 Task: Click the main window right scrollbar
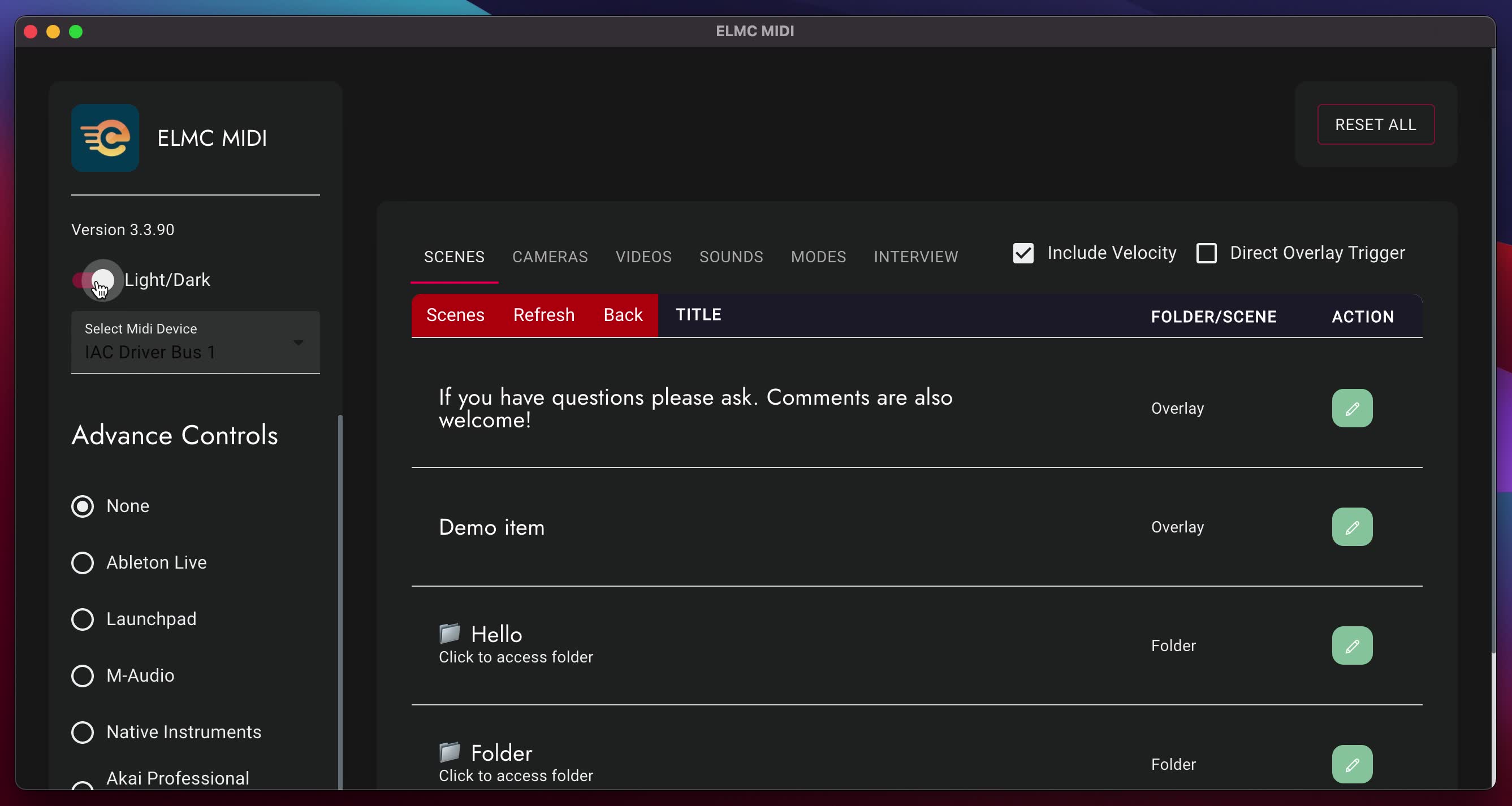coord(1494,351)
